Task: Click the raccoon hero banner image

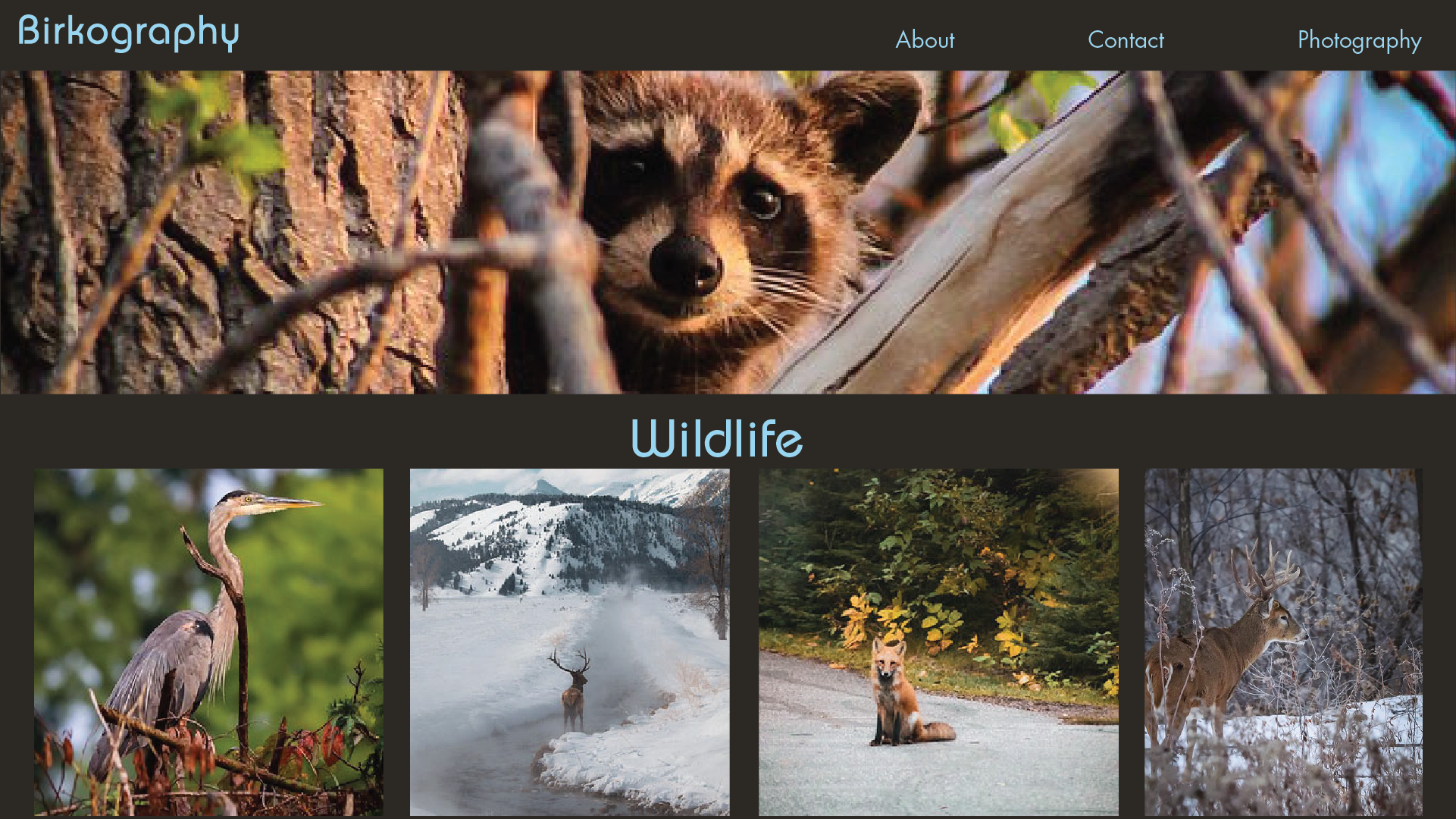Action: point(728,232)
